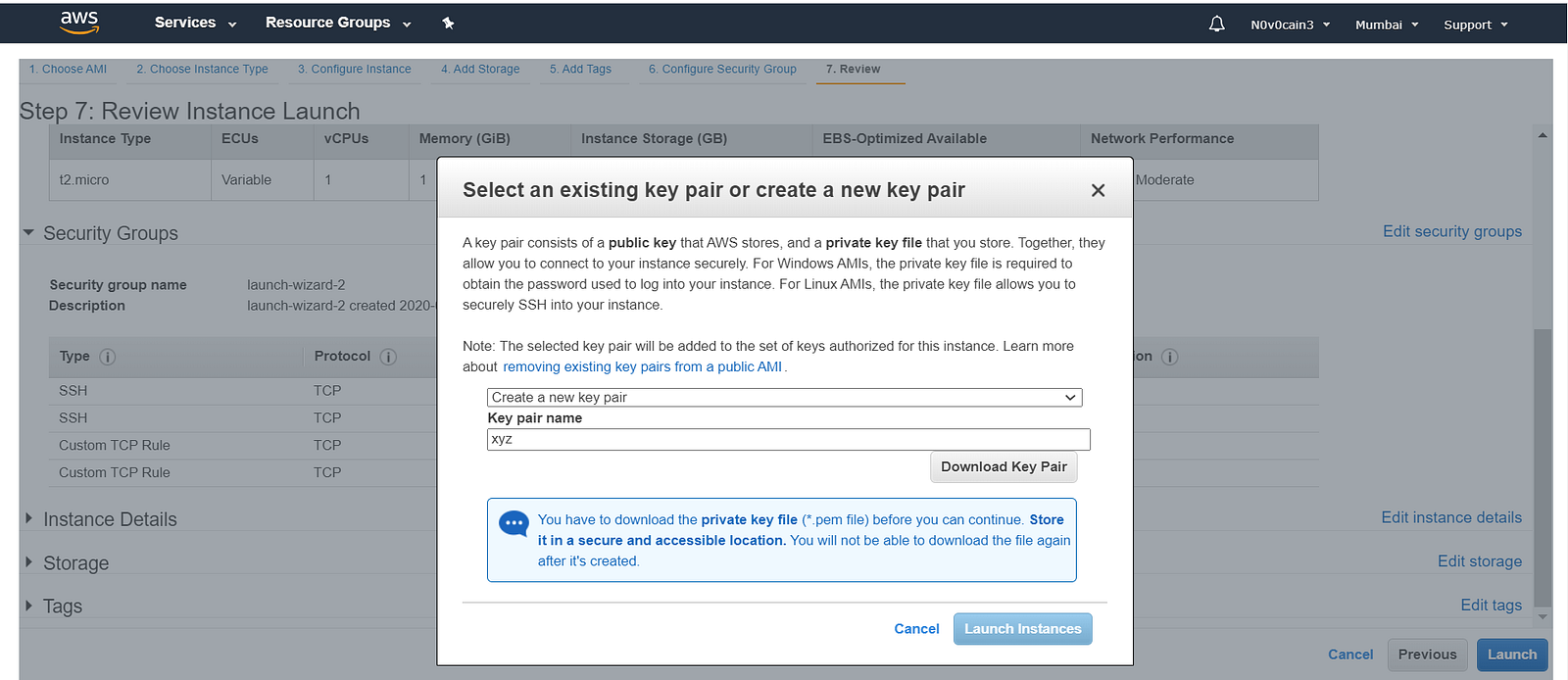Click the Key pair name field

point(788,439)
